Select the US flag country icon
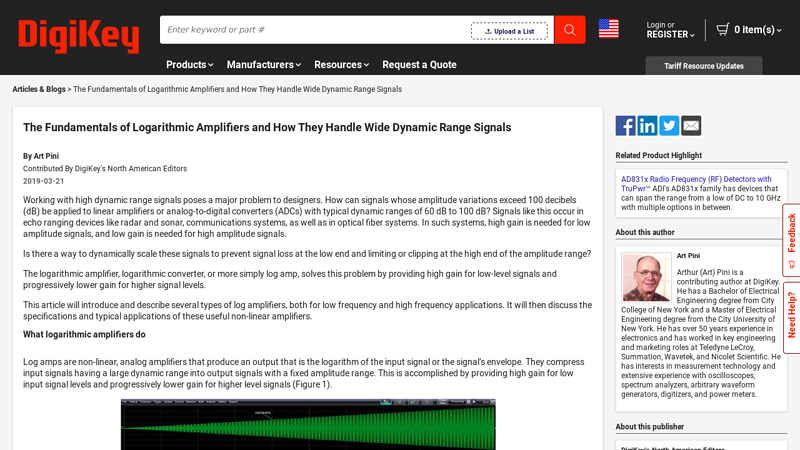This screenshot has width=800, height=450. tap(608, 29)
